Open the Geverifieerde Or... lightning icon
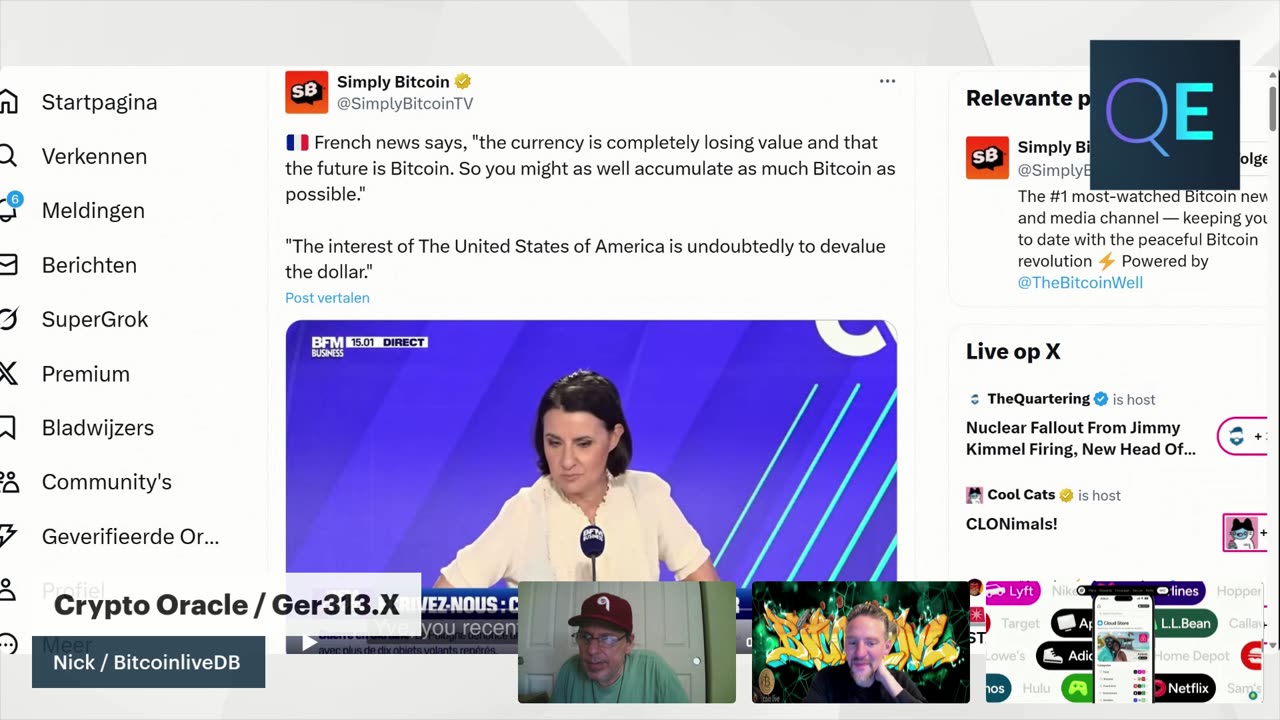Viewport: 1280px width, 720px height. click(x=8, y=536)
